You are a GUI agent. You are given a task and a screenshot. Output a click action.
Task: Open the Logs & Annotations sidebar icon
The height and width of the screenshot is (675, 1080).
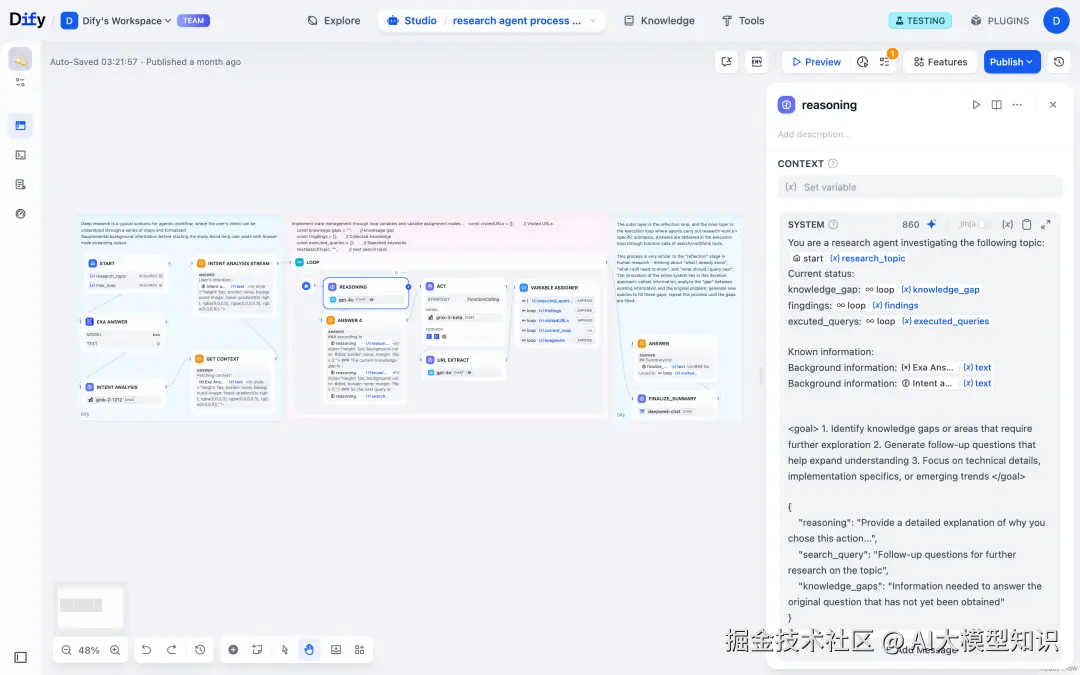pos(21,185)
